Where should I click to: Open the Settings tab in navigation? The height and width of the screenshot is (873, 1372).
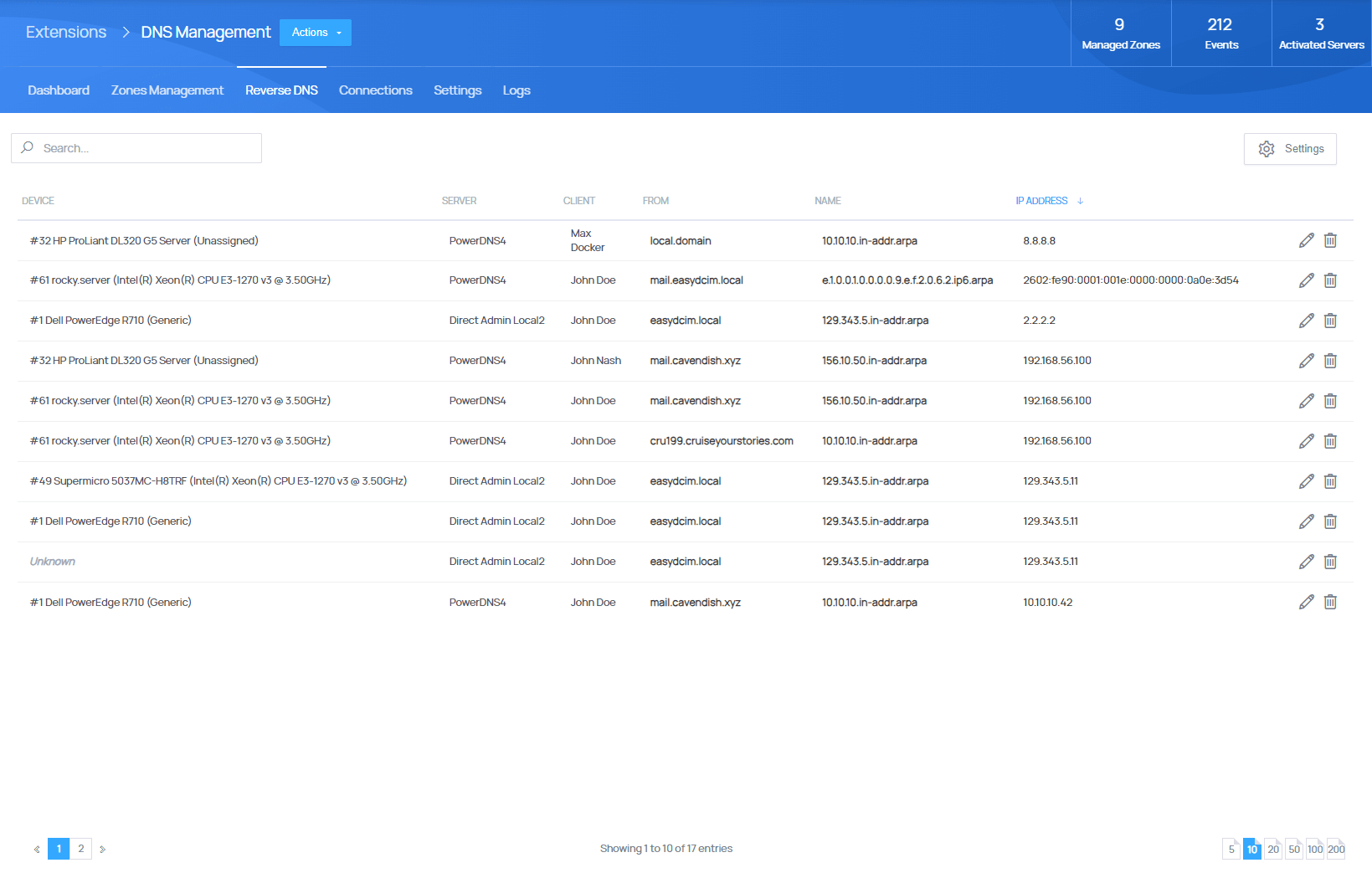coord(458,90)
